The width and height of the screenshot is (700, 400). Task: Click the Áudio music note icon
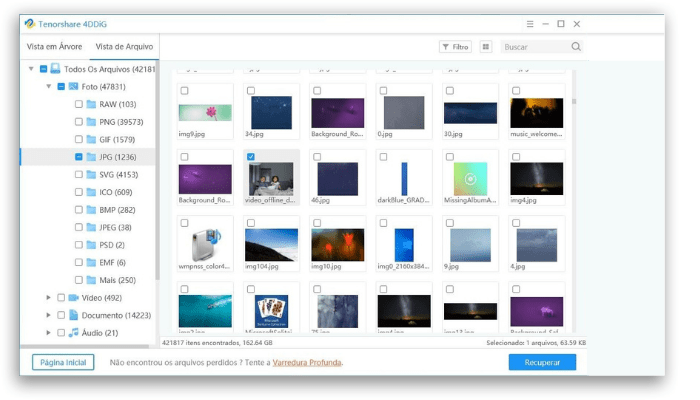tap(74, 333)
